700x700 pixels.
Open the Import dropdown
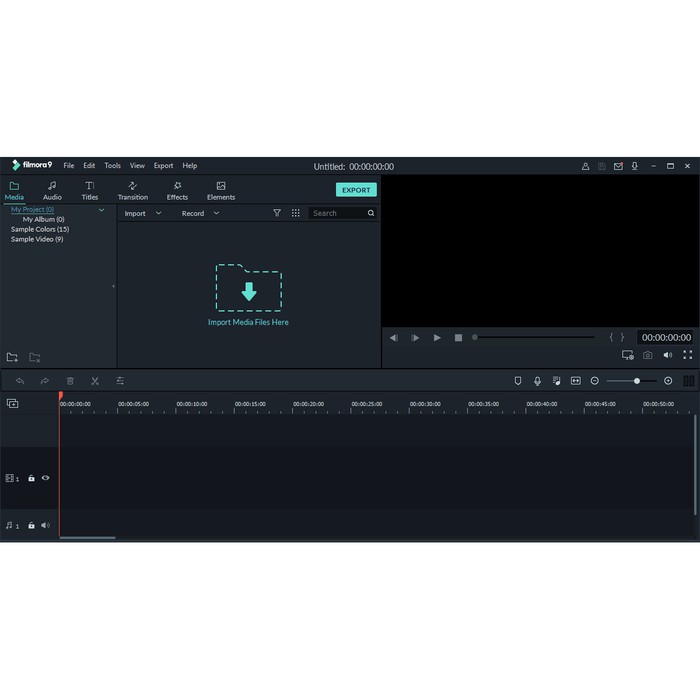click(x=142, y=213)
